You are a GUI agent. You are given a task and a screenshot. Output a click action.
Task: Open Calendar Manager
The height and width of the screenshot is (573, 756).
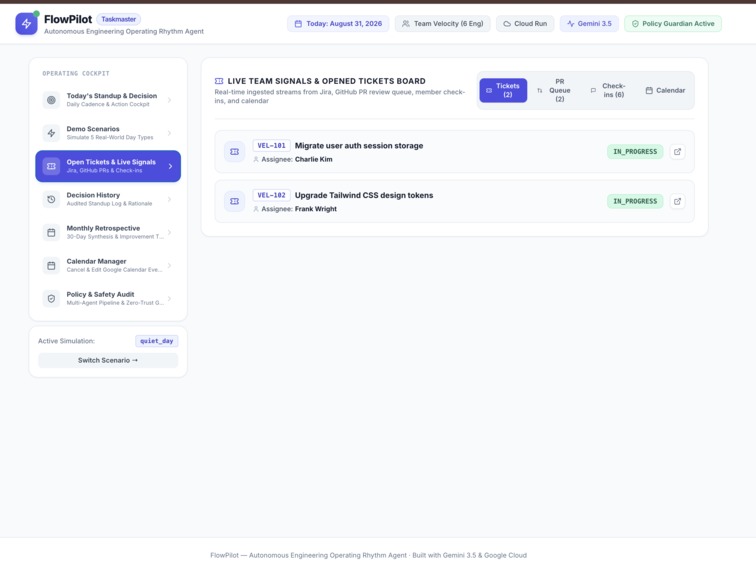(108, 265)
